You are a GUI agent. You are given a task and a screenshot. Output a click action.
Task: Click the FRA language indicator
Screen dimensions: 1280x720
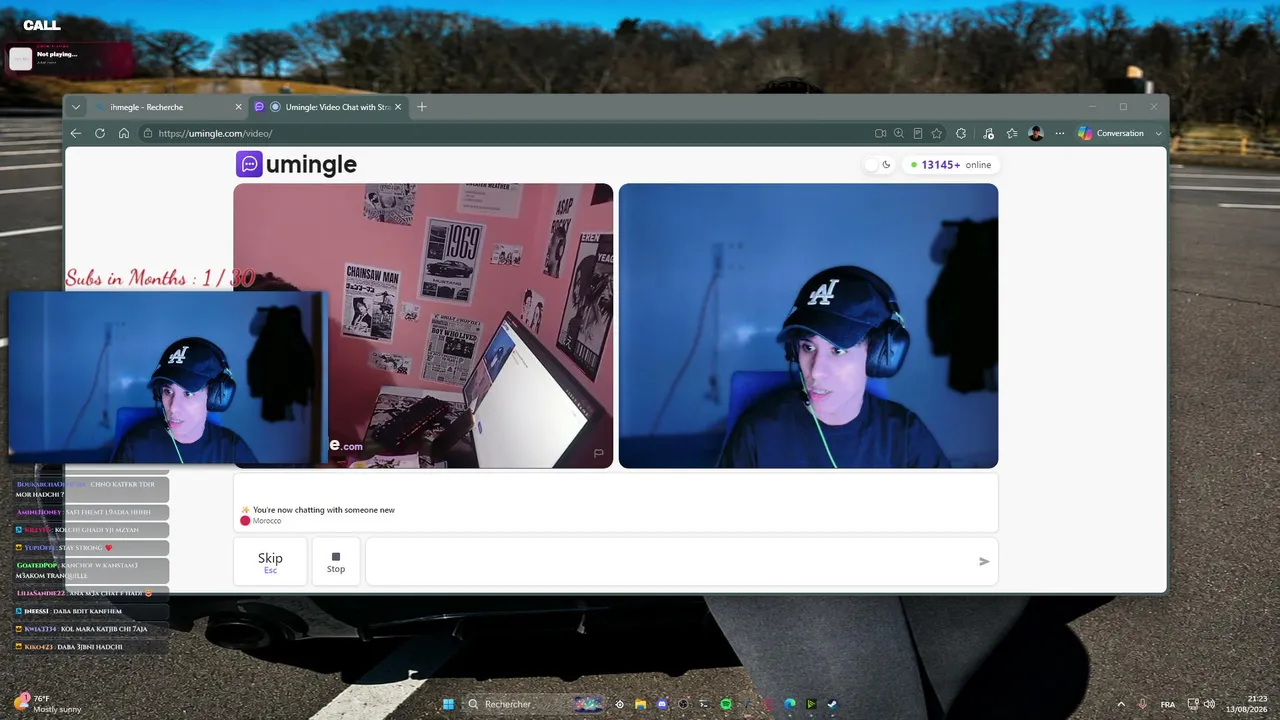point(1167,704)
